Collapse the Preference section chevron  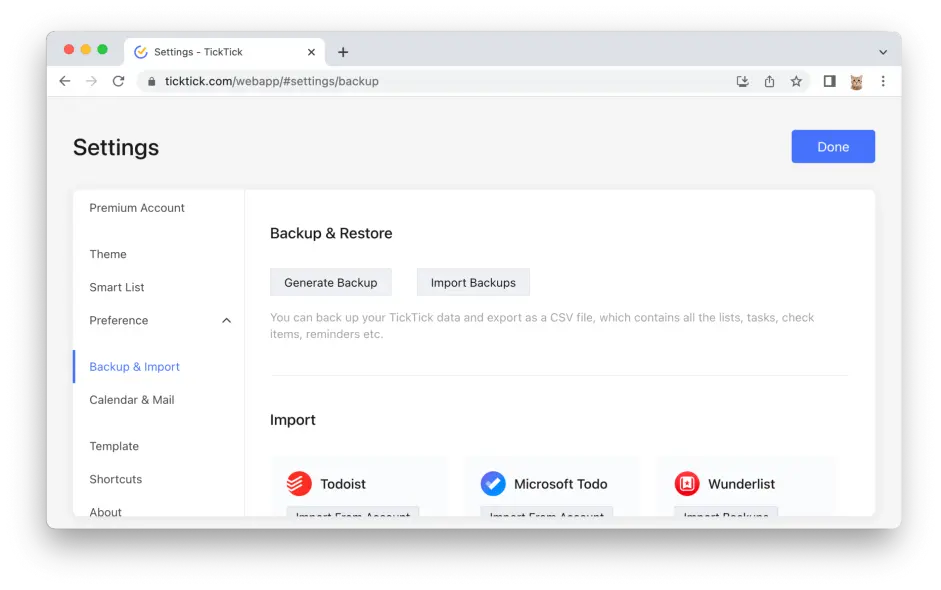coord(226,321)
